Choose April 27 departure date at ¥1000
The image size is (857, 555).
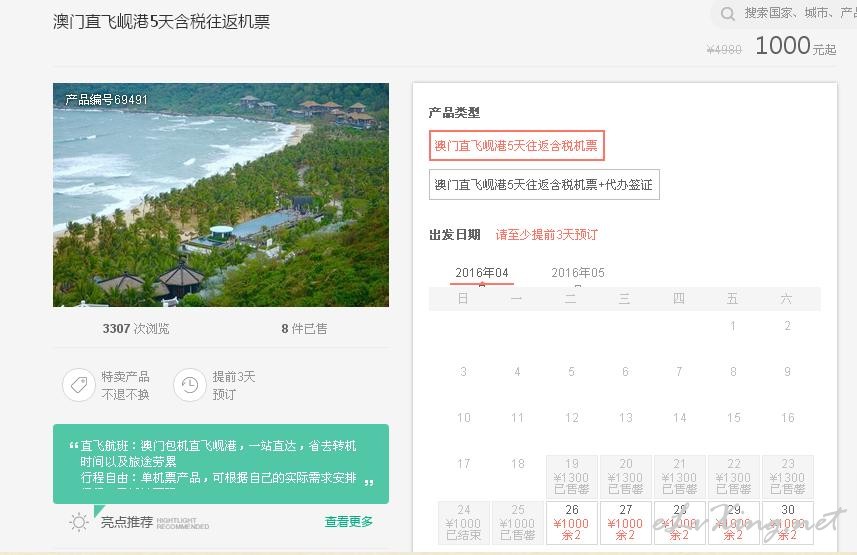click(x=626, y=522)
